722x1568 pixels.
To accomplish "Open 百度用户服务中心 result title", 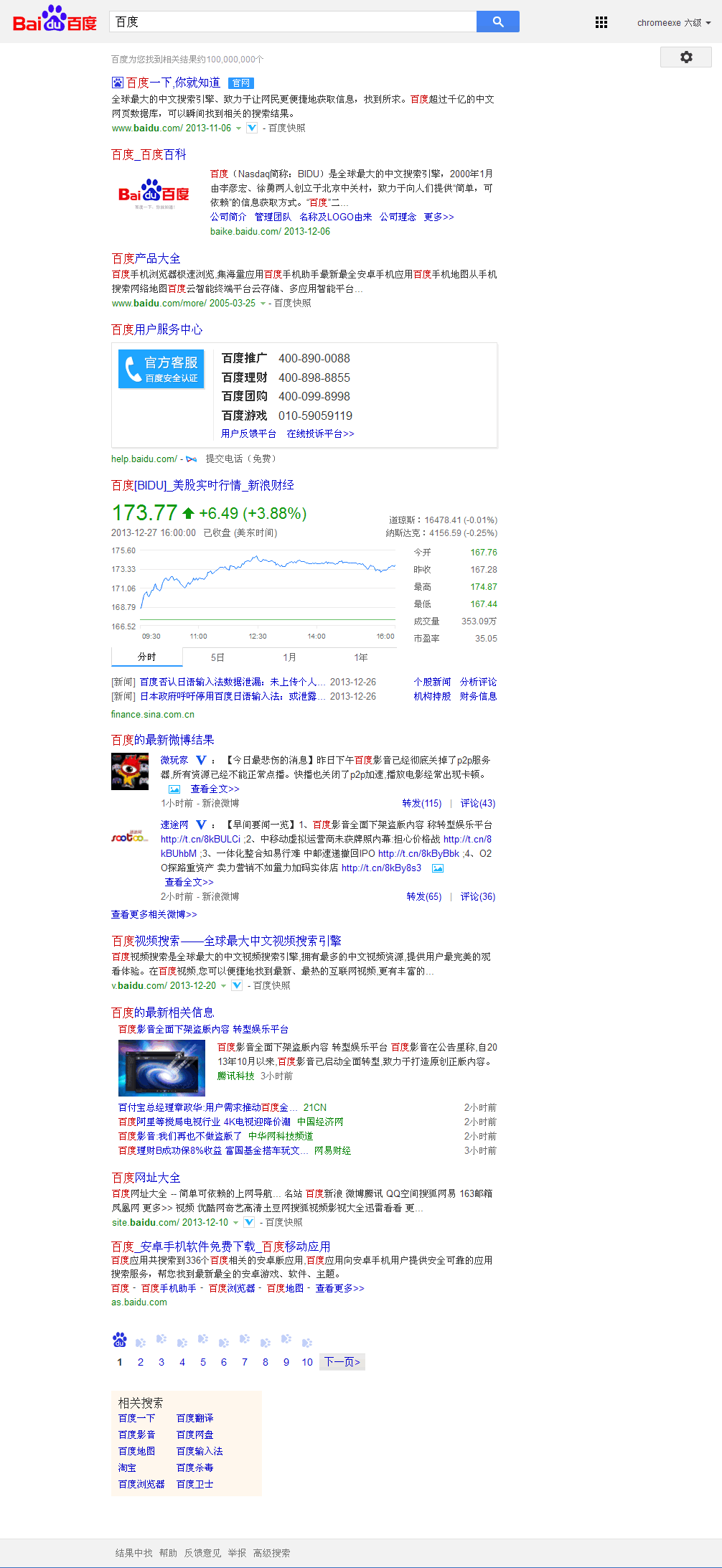I will 157,329.
